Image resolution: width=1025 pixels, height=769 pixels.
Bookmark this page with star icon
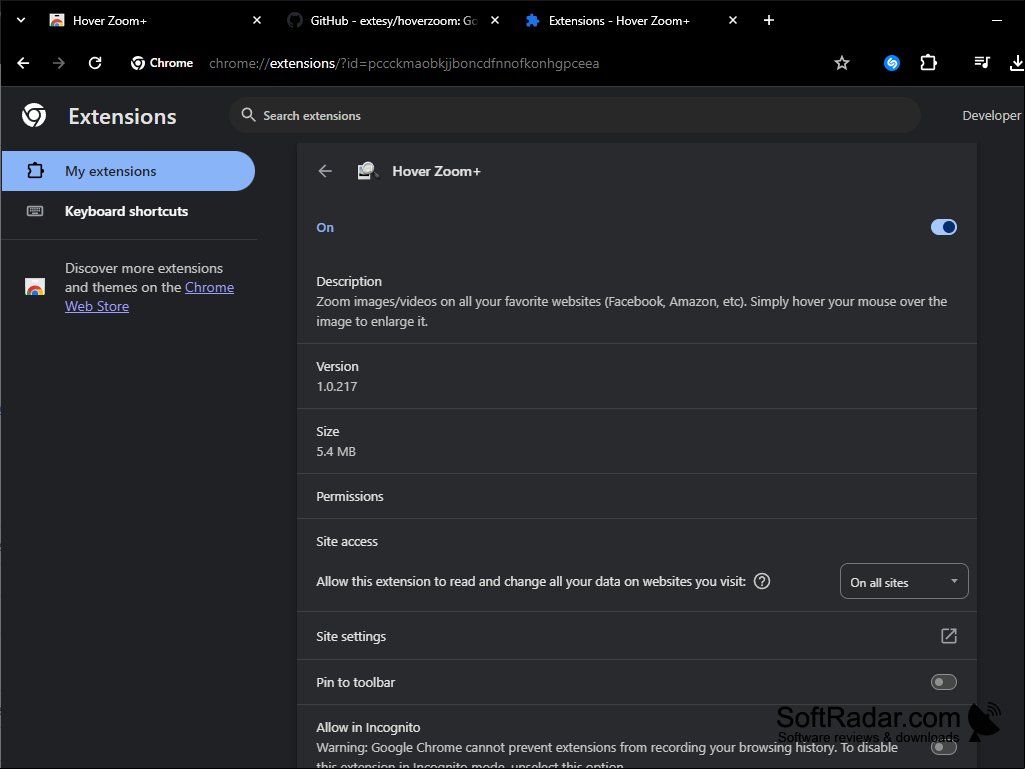click(842, 63)
